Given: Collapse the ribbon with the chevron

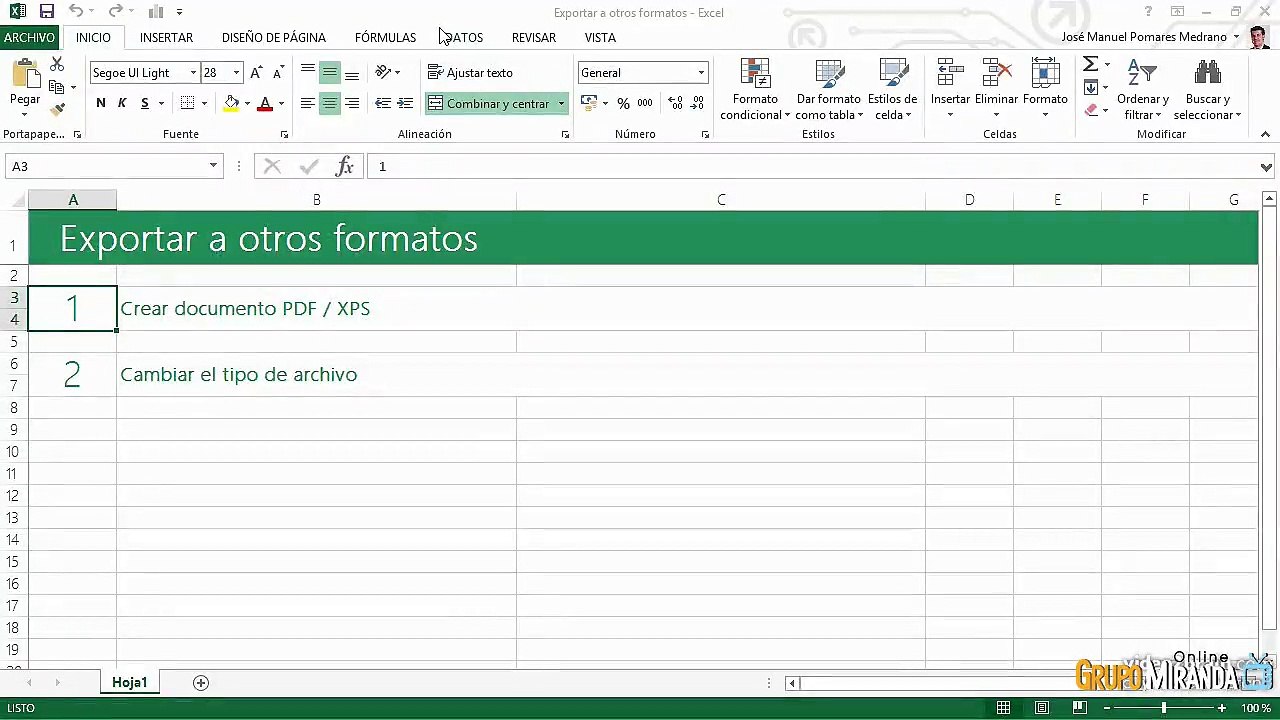Looking at the screenshot, I should (1265, 134).
